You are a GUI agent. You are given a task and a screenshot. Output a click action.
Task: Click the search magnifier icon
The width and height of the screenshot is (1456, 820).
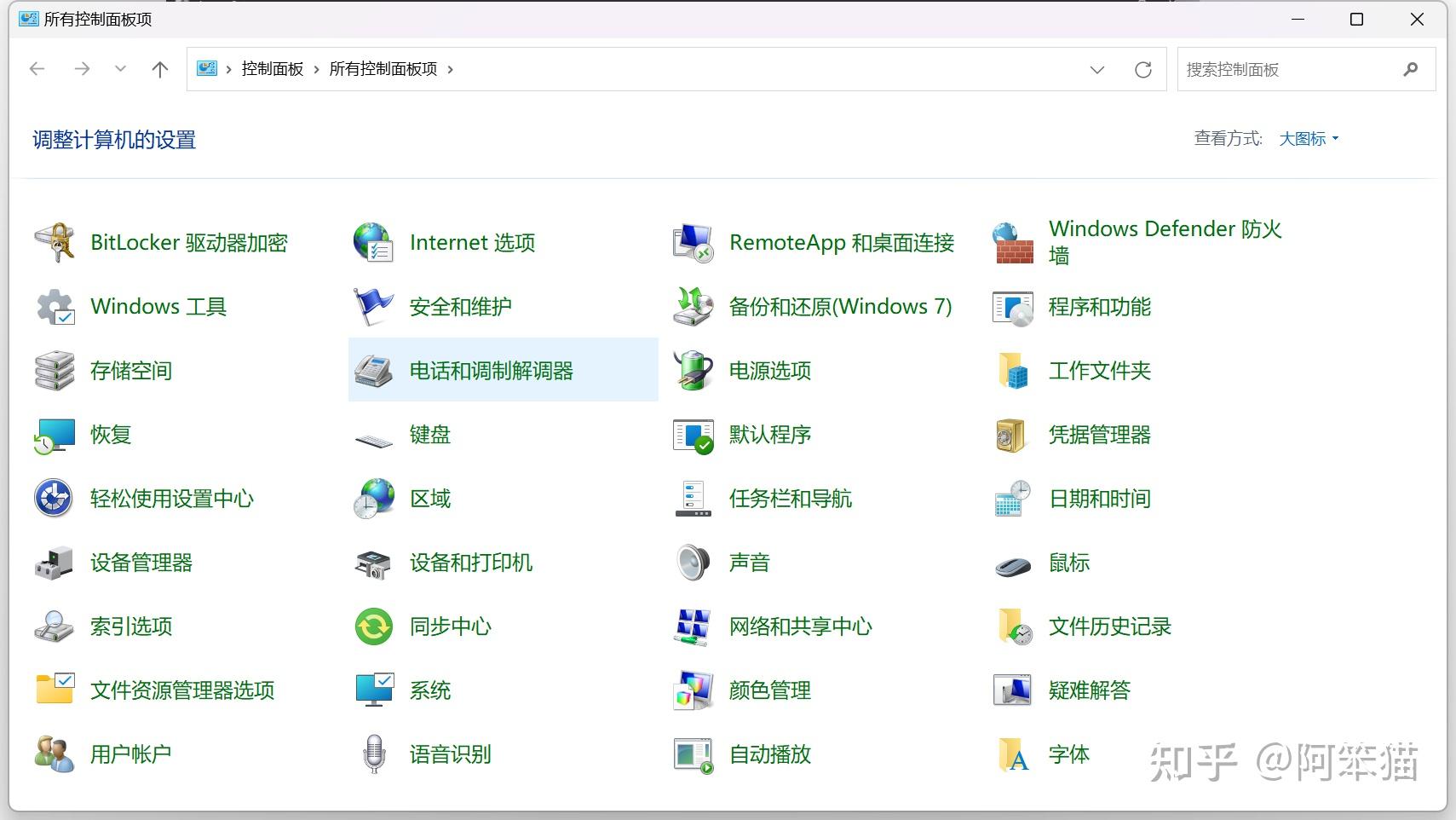(1411, 70)
